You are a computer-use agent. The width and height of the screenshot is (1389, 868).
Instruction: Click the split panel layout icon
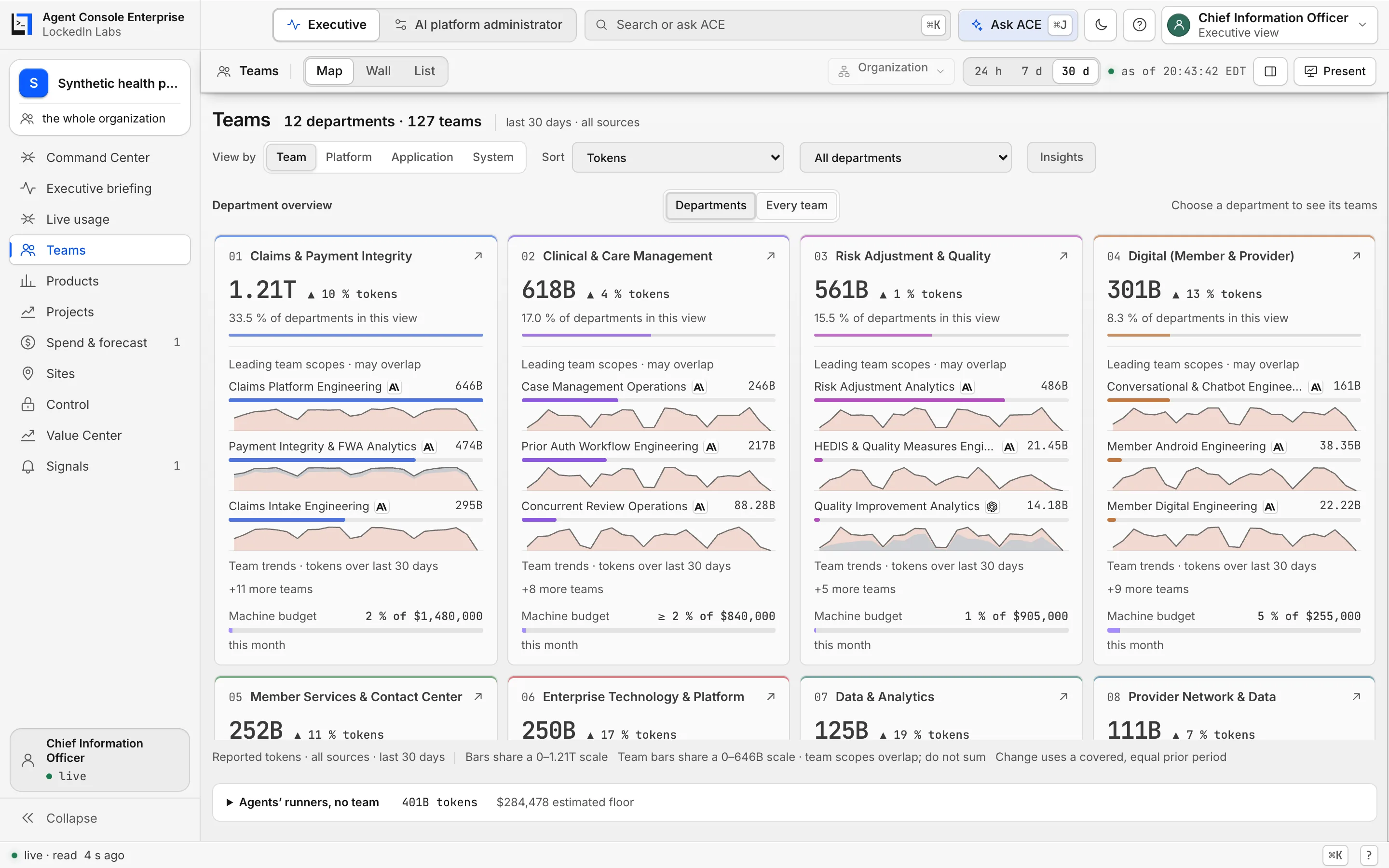(1270, 71)
